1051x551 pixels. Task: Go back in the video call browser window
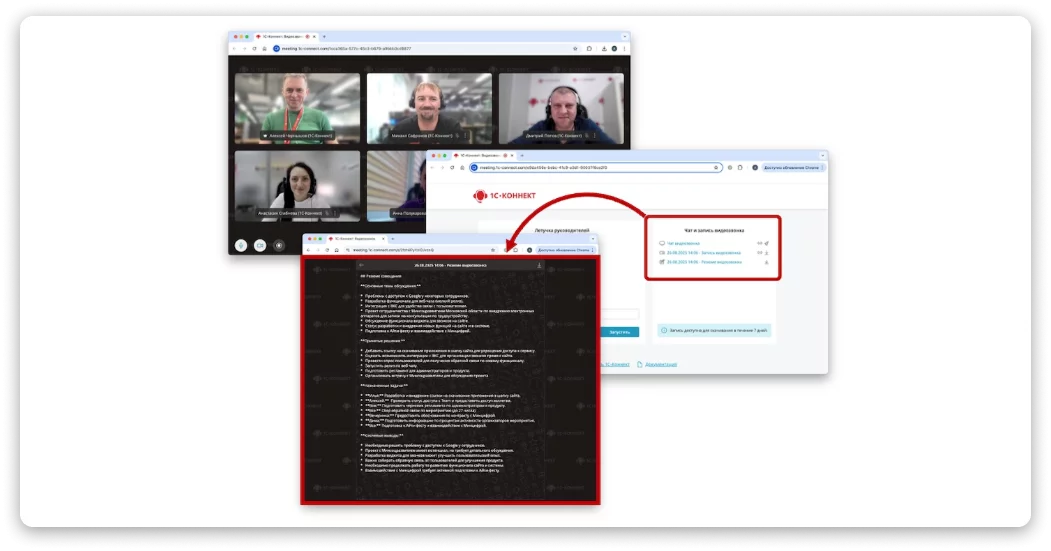pos(234,48)
